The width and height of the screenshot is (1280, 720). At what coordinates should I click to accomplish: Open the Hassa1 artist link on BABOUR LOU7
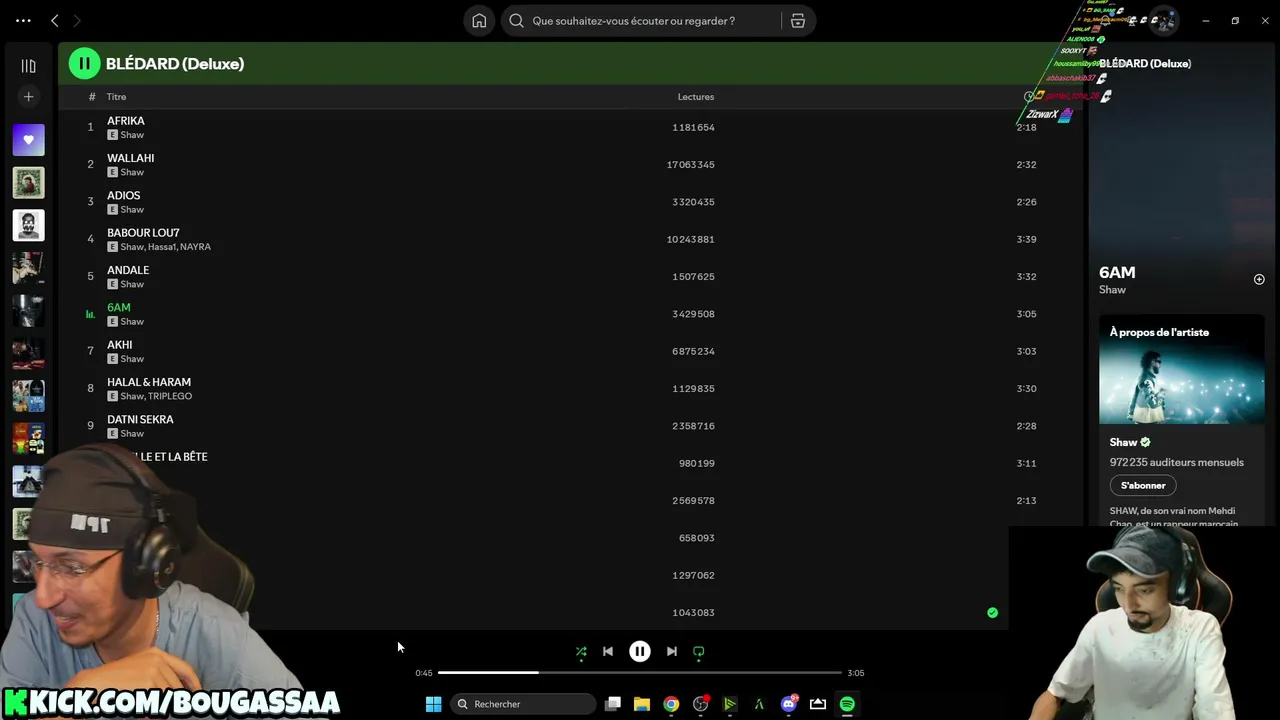click(161, 247)
